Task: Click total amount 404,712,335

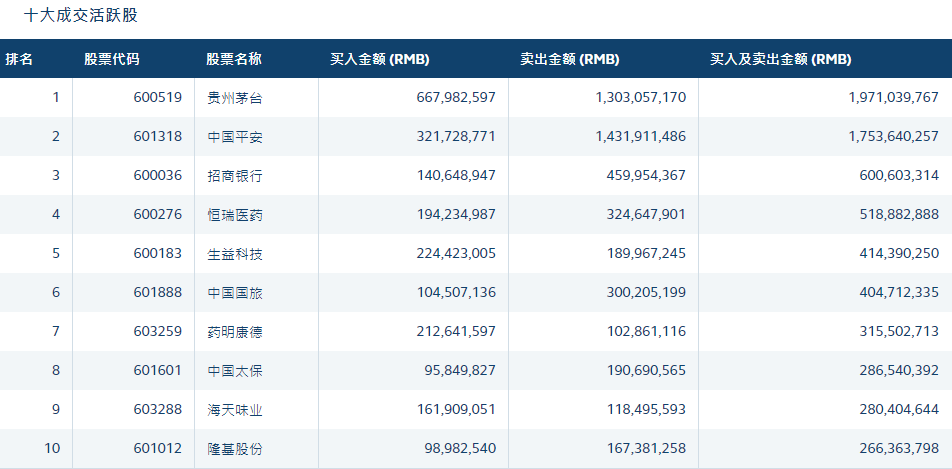Action: click(899, 292)
